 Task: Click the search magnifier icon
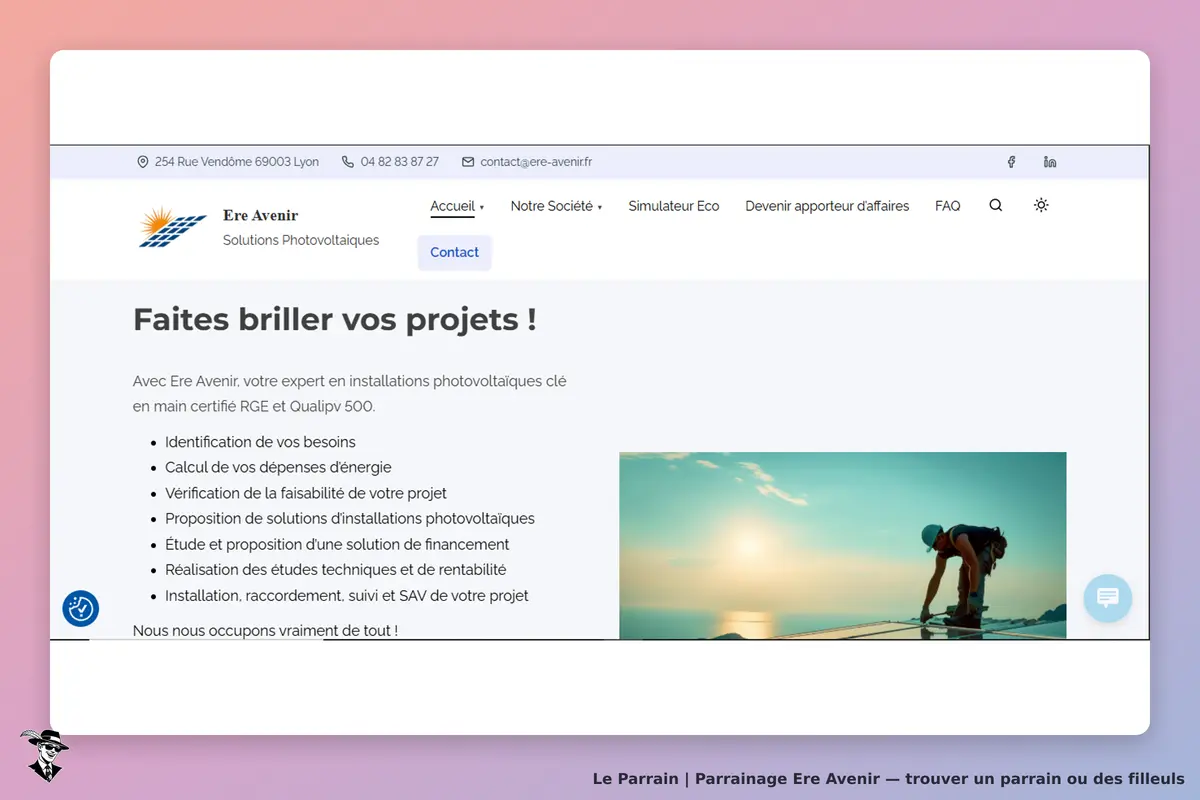click(996, 205)
